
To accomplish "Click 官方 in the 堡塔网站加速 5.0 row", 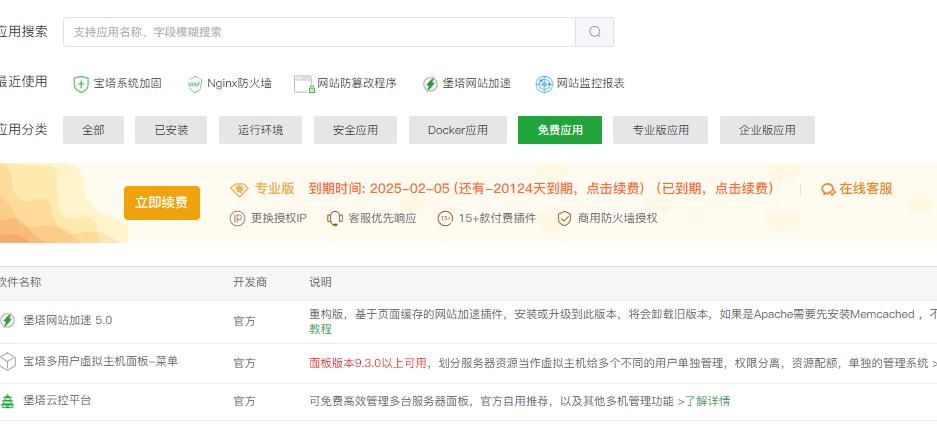I will click(x=244, y=322).
